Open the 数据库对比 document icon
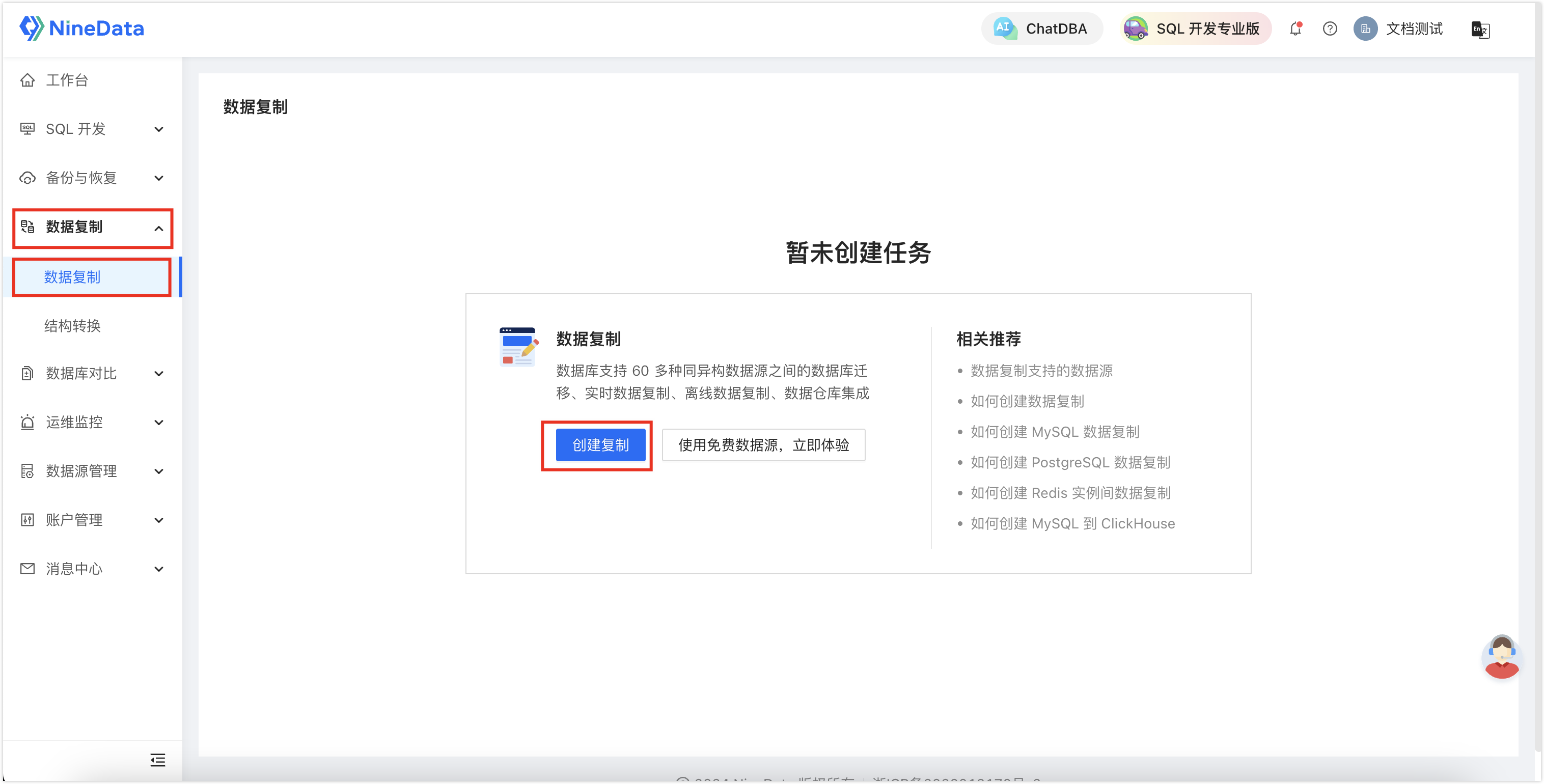1544x784 pixels. 27,374
